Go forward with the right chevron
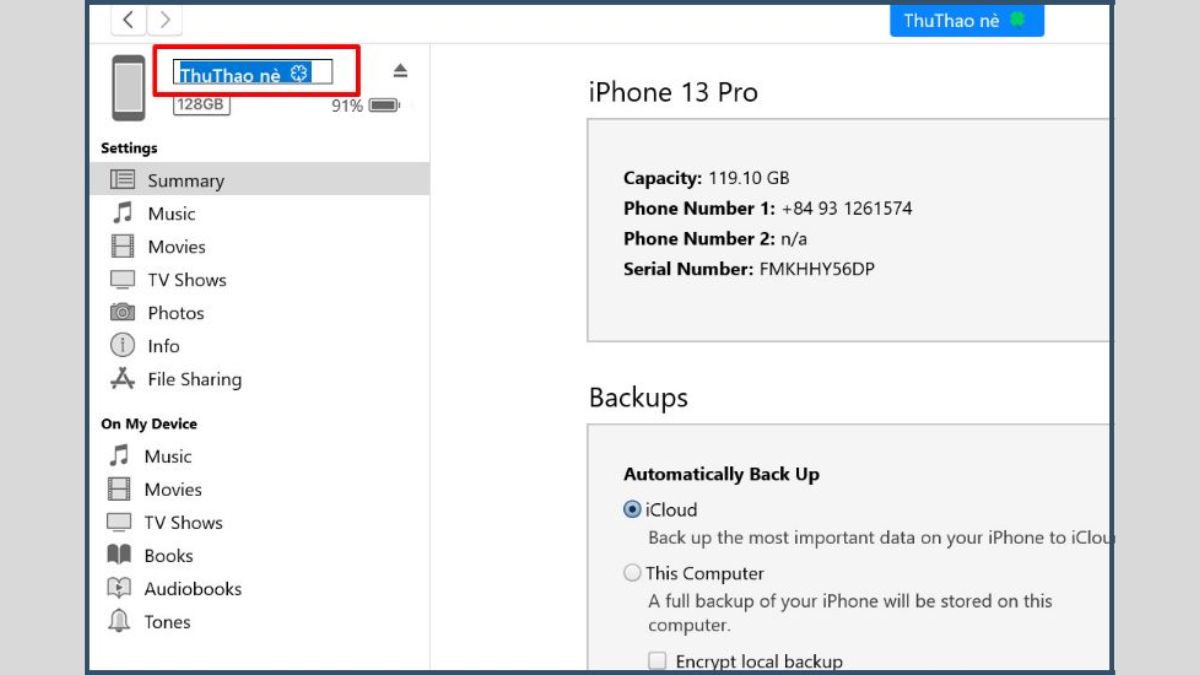The width and height of the screenshot is (1200, 675). [165, 19]
